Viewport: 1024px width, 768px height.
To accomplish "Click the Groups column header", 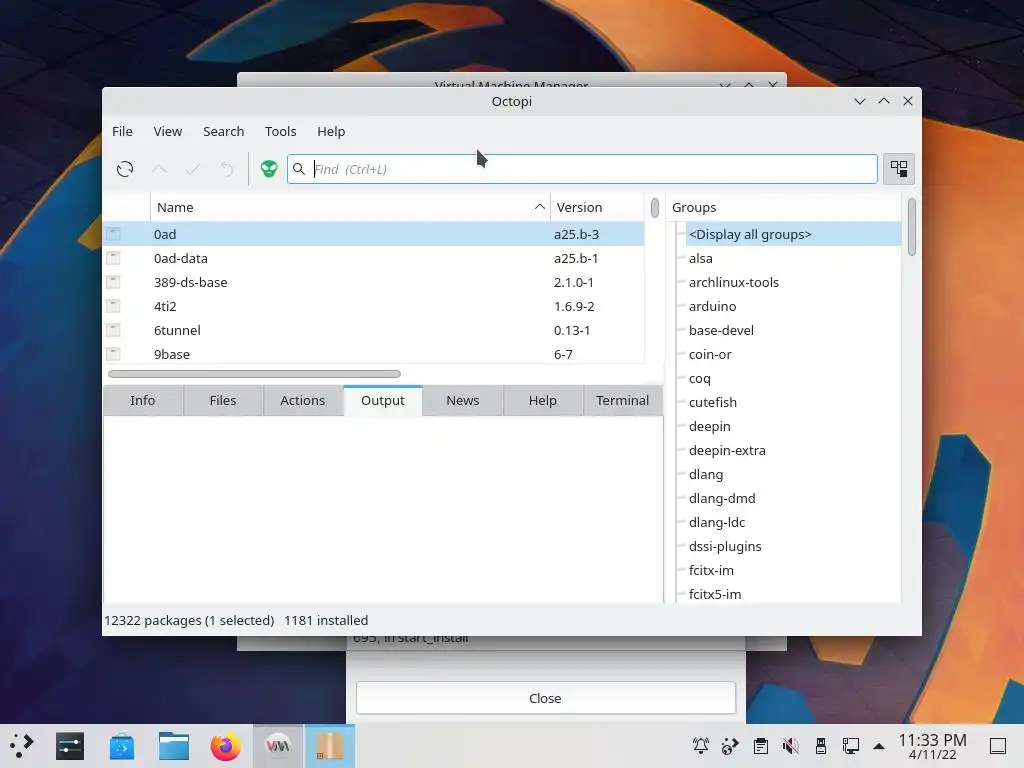I will pos(786,207).
